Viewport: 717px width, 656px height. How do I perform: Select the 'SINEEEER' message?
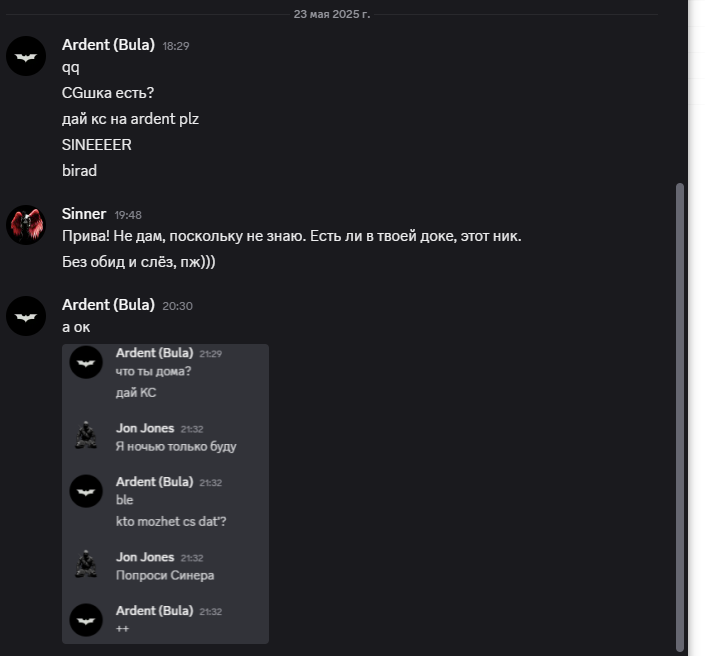click(x=96, y=145)
